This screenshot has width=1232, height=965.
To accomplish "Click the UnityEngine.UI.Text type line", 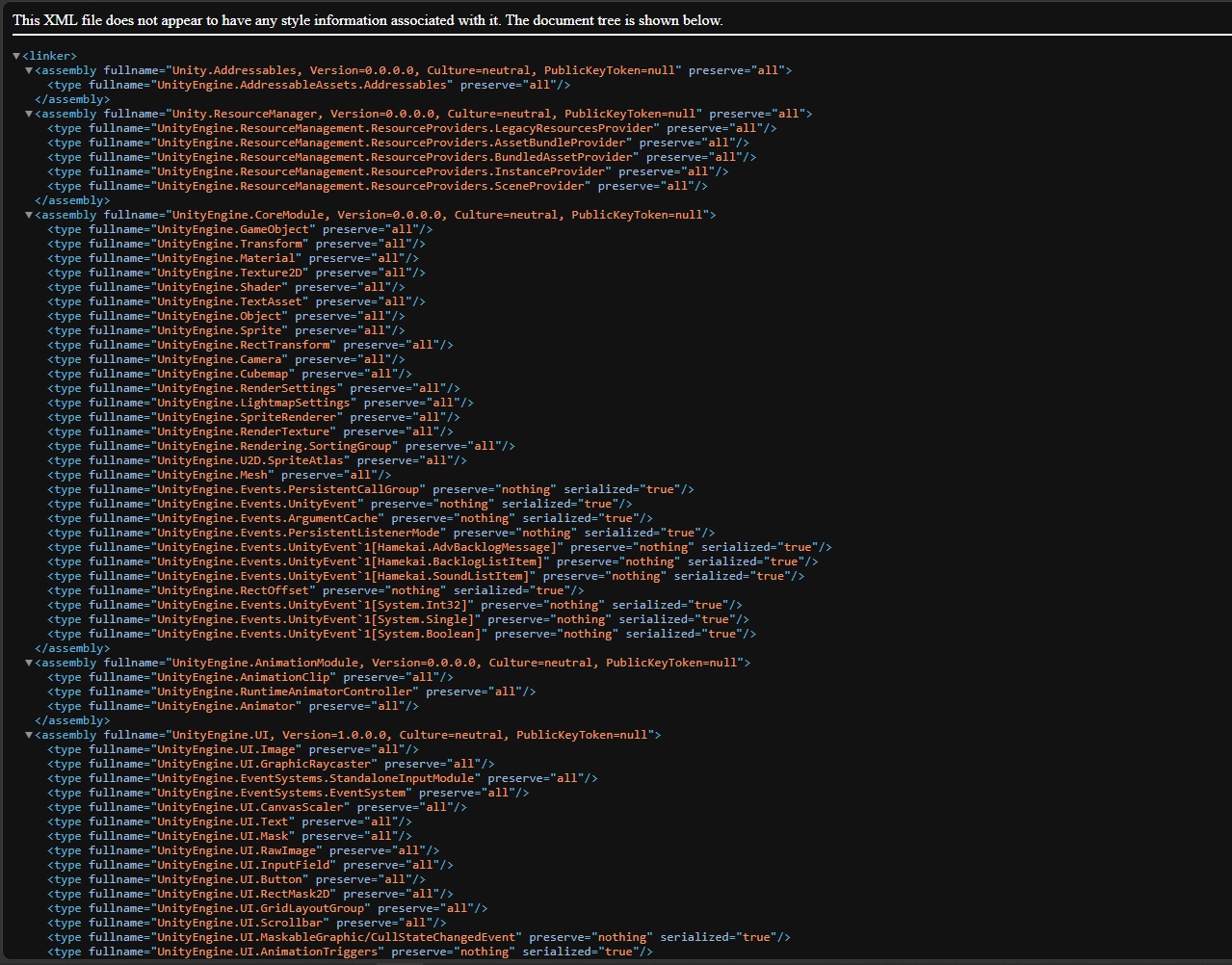I will click(x=230, y=822).
